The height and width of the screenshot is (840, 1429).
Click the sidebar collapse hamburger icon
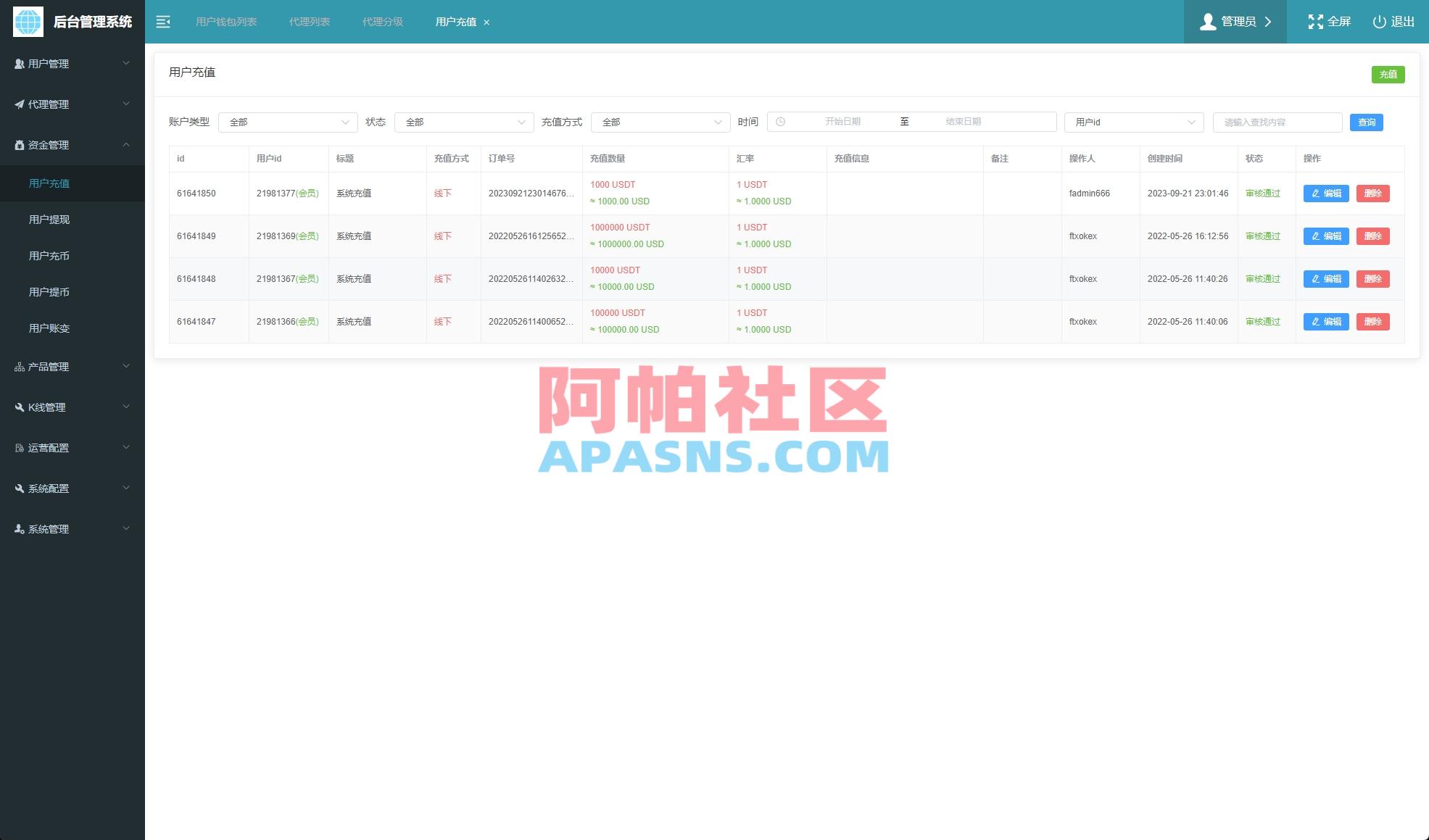click(x=163, y=22)
